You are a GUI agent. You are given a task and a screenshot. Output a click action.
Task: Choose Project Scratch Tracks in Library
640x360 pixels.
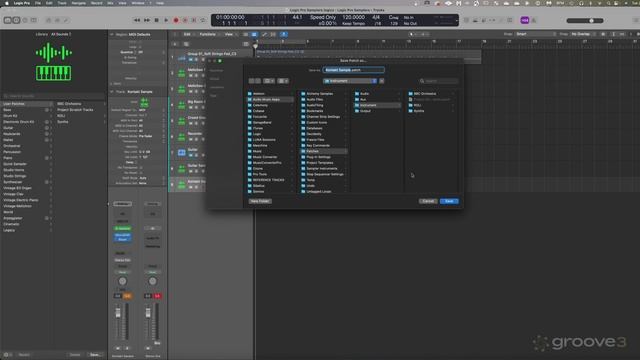pyautogui.click(x=80, y=110)
